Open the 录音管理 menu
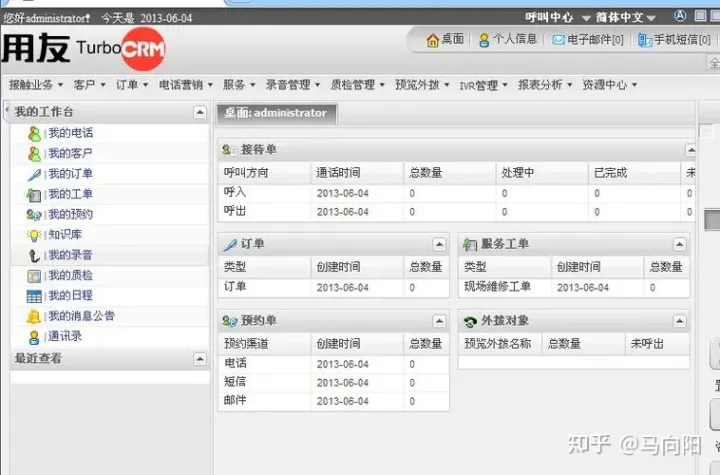 tap(292, 85)
